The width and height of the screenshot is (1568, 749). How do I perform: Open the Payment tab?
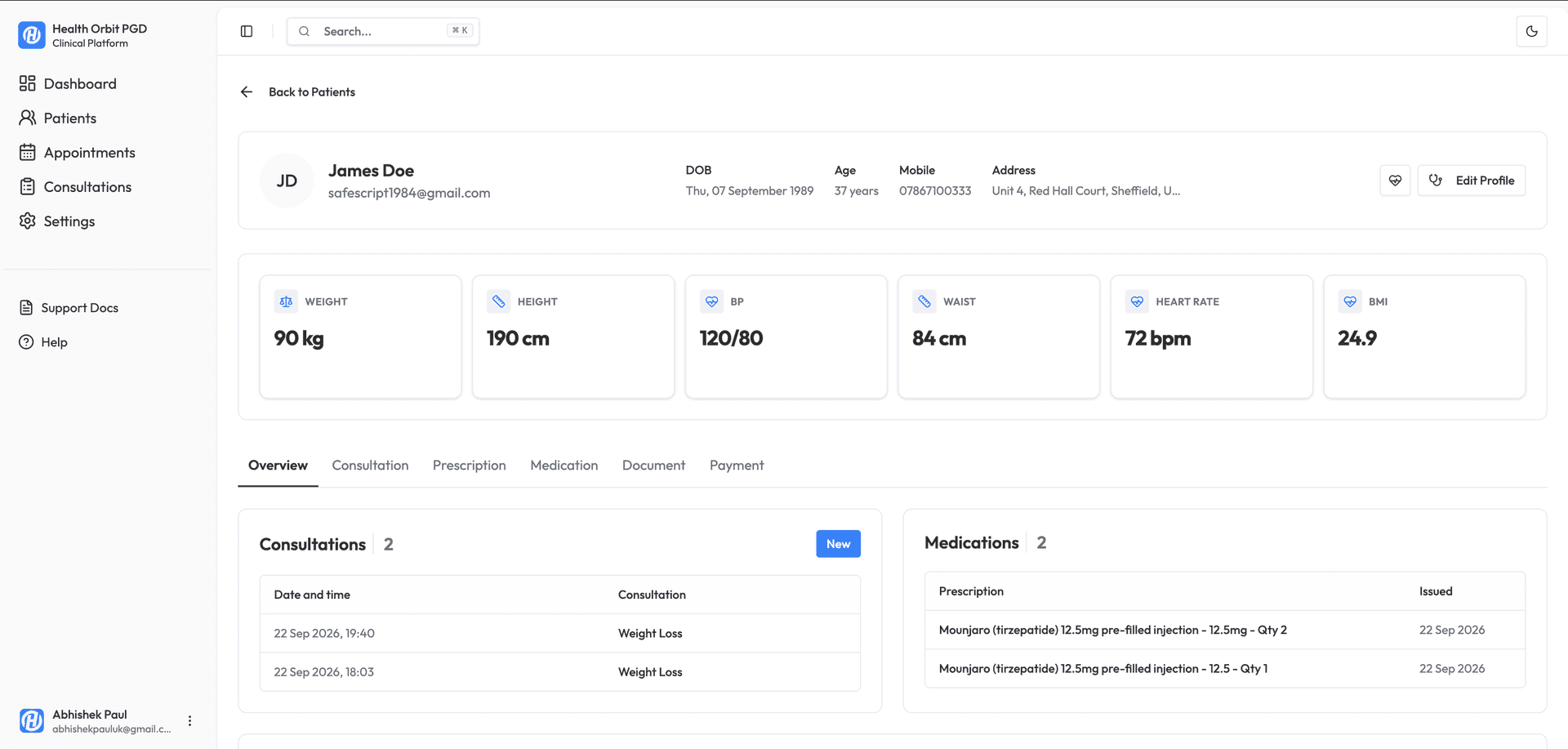point(737,465)
